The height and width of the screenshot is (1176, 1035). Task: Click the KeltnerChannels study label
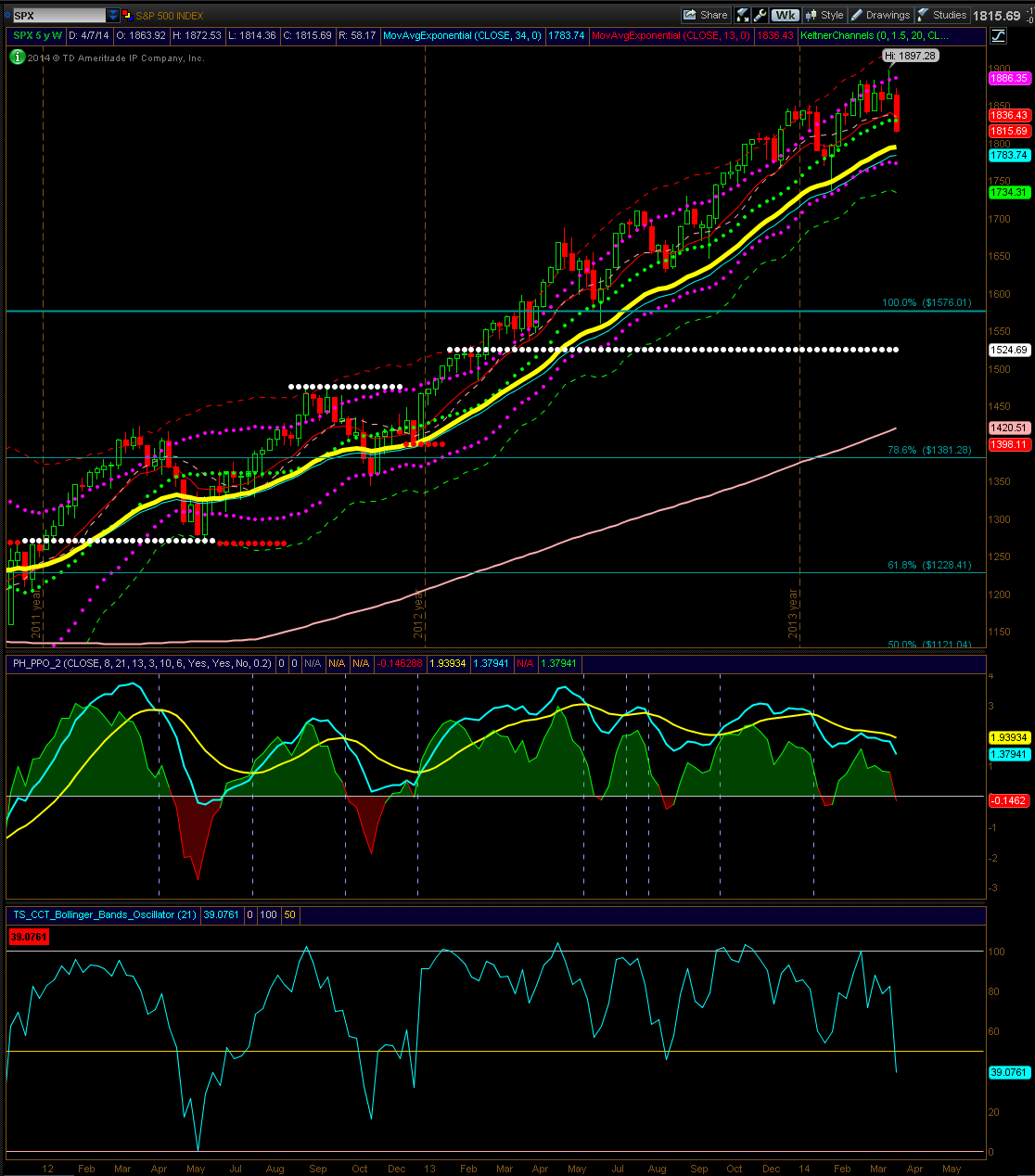[x=874, y=35]
